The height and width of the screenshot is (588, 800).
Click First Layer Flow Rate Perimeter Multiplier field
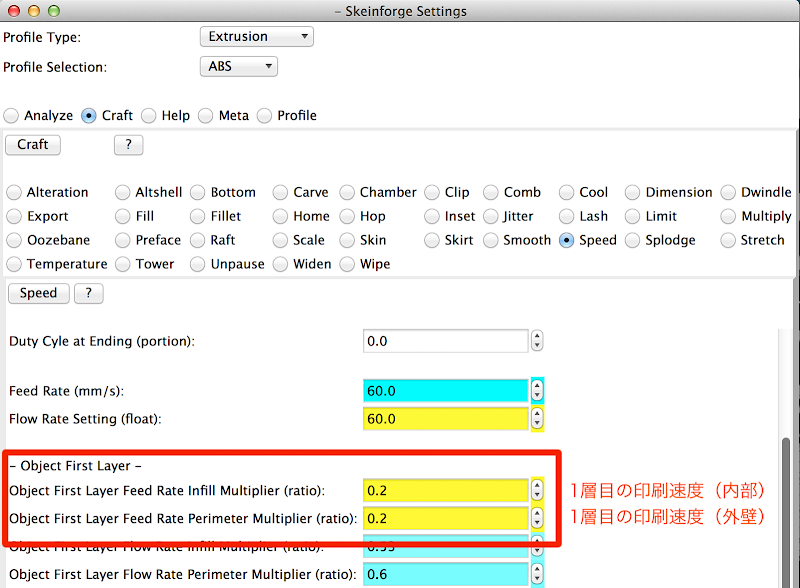pos(446,575)
